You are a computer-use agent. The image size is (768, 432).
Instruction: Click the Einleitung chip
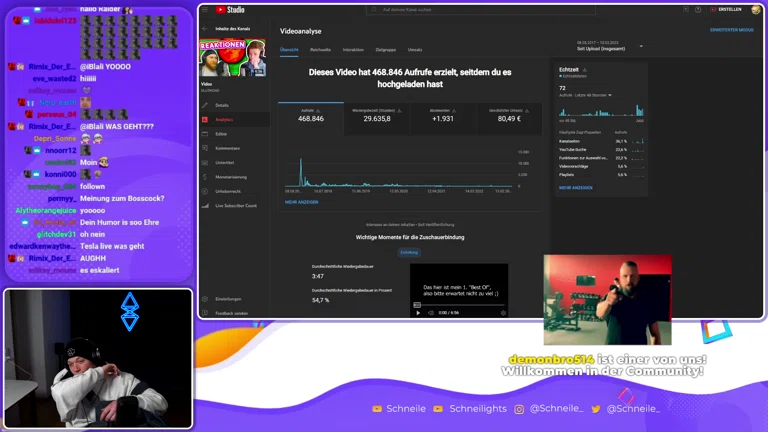click(409, 253)
